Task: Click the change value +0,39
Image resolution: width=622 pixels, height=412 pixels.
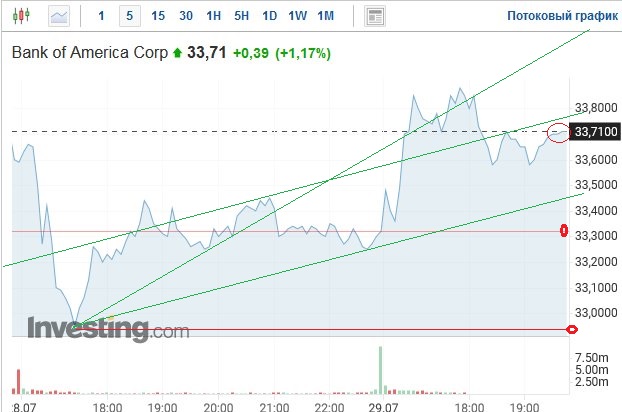Action: pyautogui.click(x=251, y=53)
